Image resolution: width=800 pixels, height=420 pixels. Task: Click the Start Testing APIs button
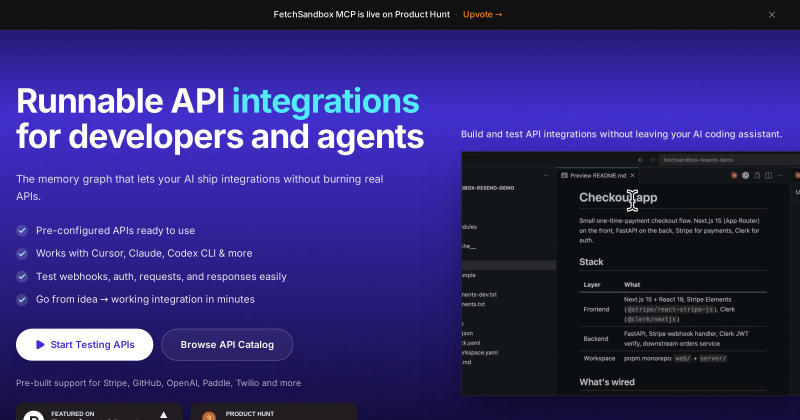click(85, 344)
